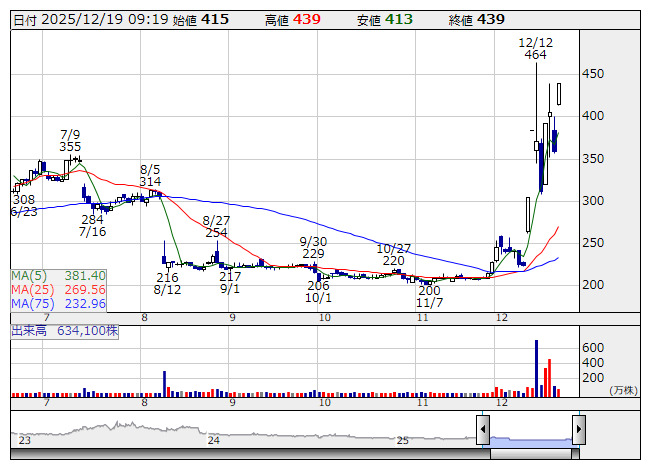
Task: Click the 11/7 200 low annotation
Action: tap(429, 296)
